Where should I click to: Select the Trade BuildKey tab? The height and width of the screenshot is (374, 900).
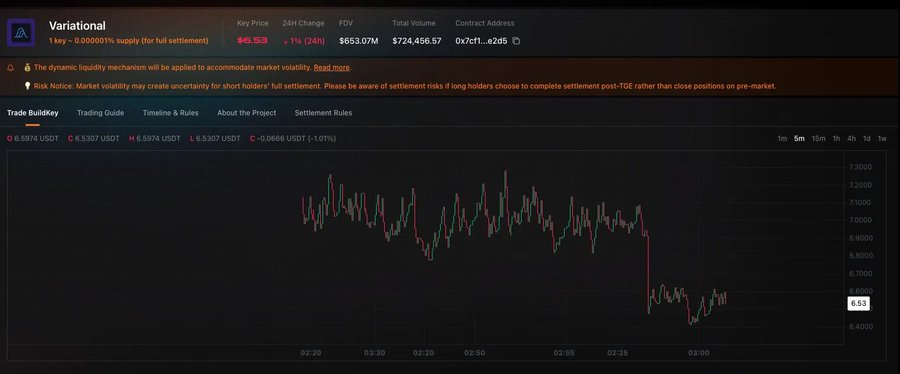[x=33, y=113]
